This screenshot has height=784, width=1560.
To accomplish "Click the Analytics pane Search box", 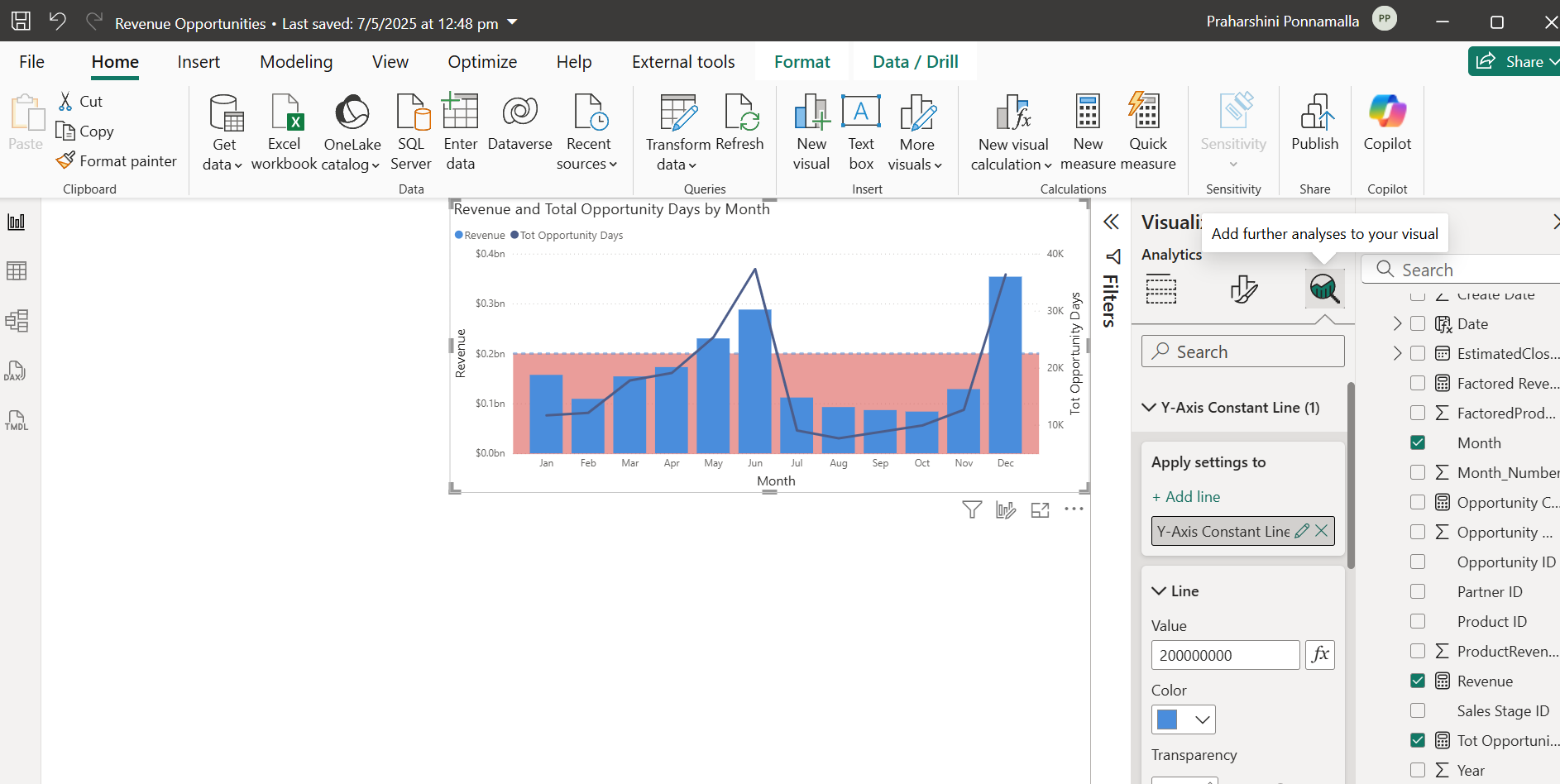I will [x=1242, y=351].
